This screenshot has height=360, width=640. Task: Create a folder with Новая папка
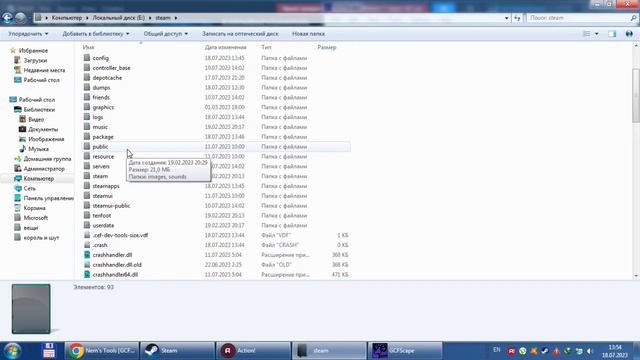308,34
